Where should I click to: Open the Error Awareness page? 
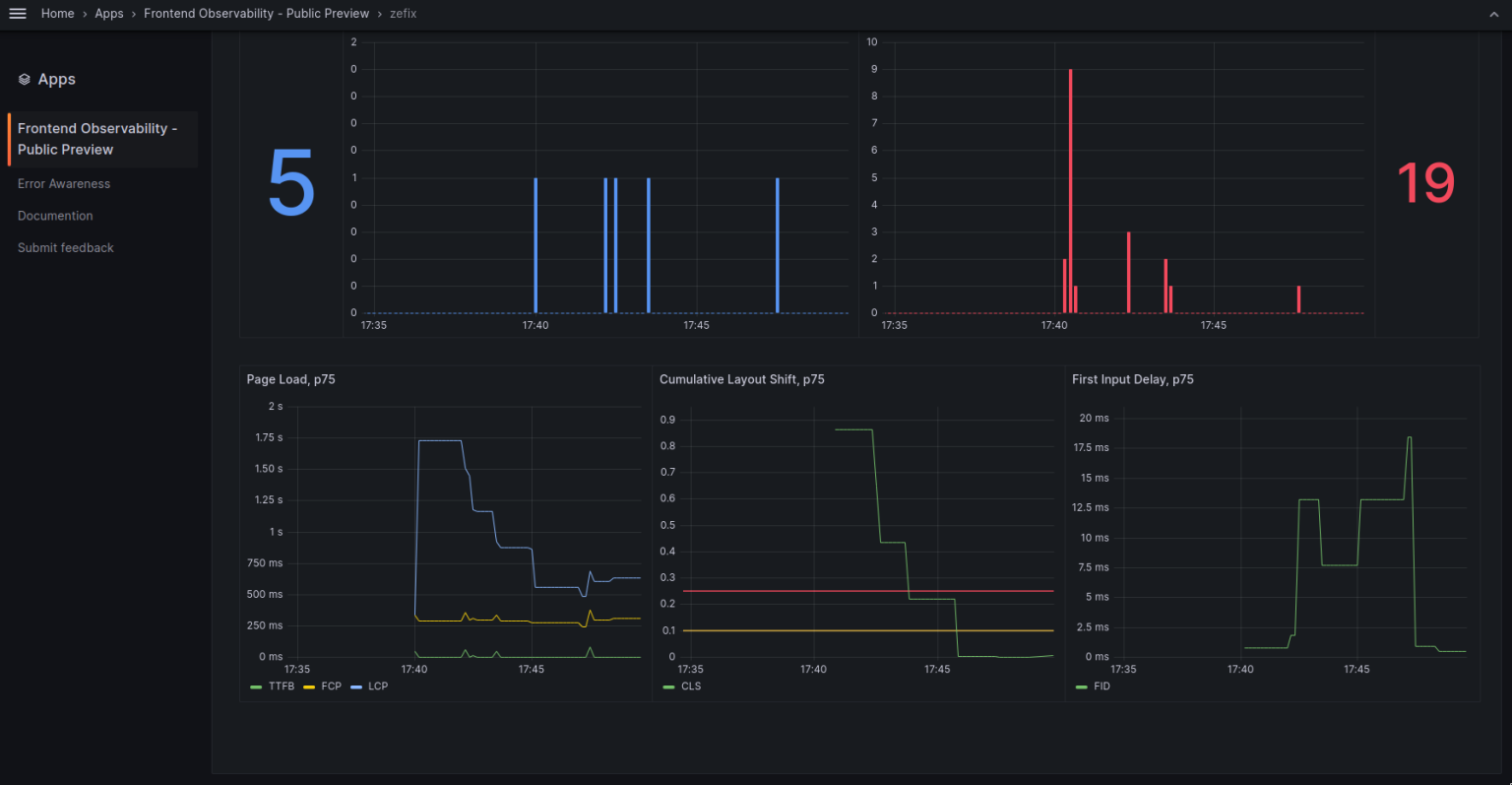pyautogui.click(x=63, y=184)
